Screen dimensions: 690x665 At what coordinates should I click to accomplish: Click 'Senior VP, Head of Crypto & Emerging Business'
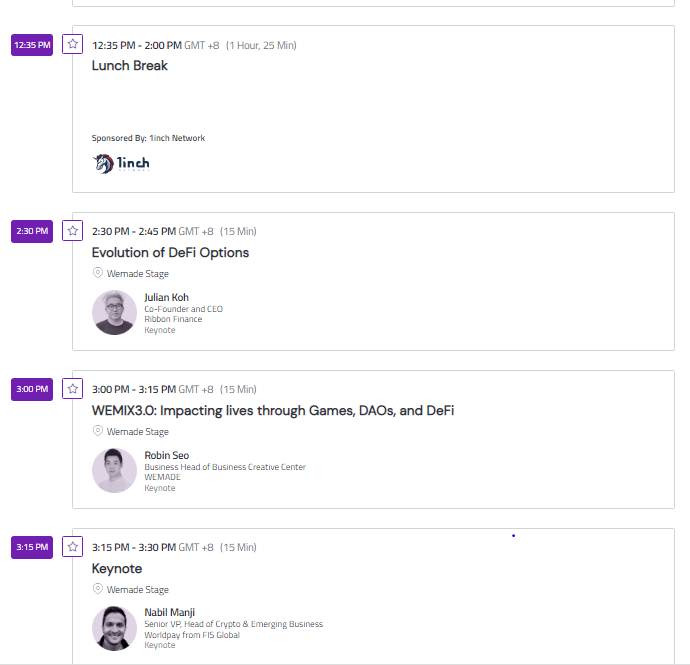pos(234,624)
